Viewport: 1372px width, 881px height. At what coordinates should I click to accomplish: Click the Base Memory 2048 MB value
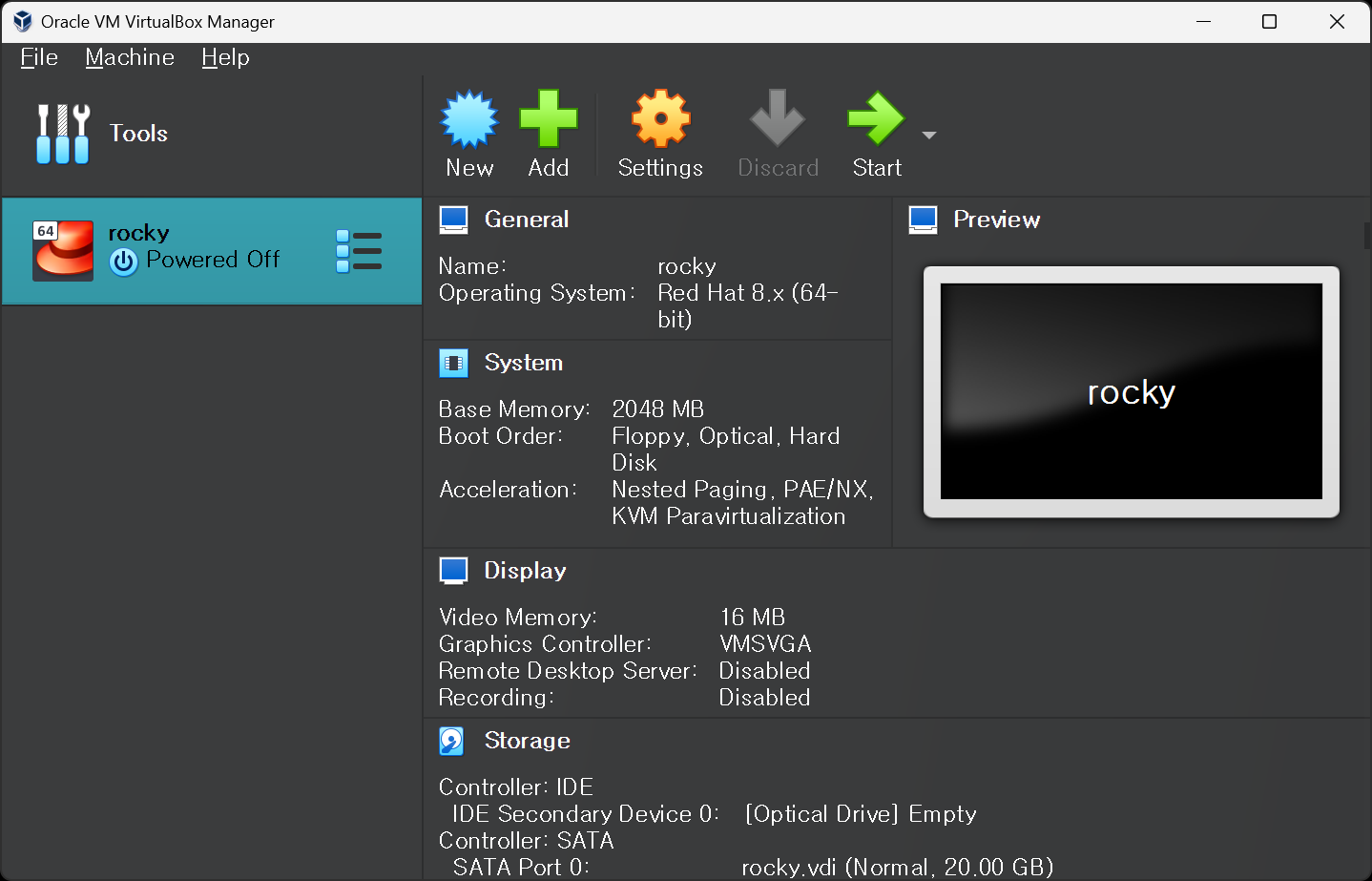658,409
